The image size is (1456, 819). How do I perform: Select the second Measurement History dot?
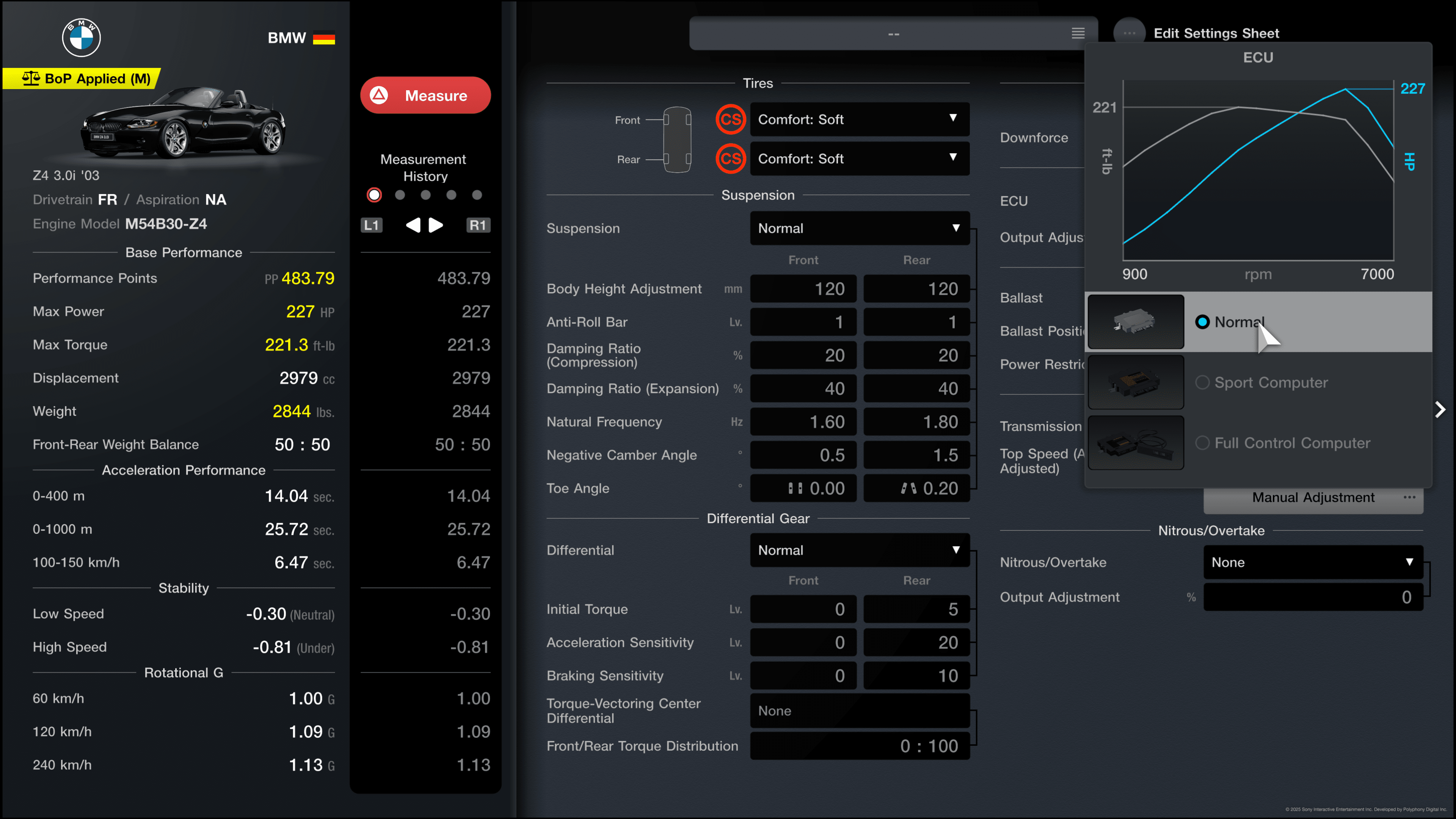(x=400, y=195)
